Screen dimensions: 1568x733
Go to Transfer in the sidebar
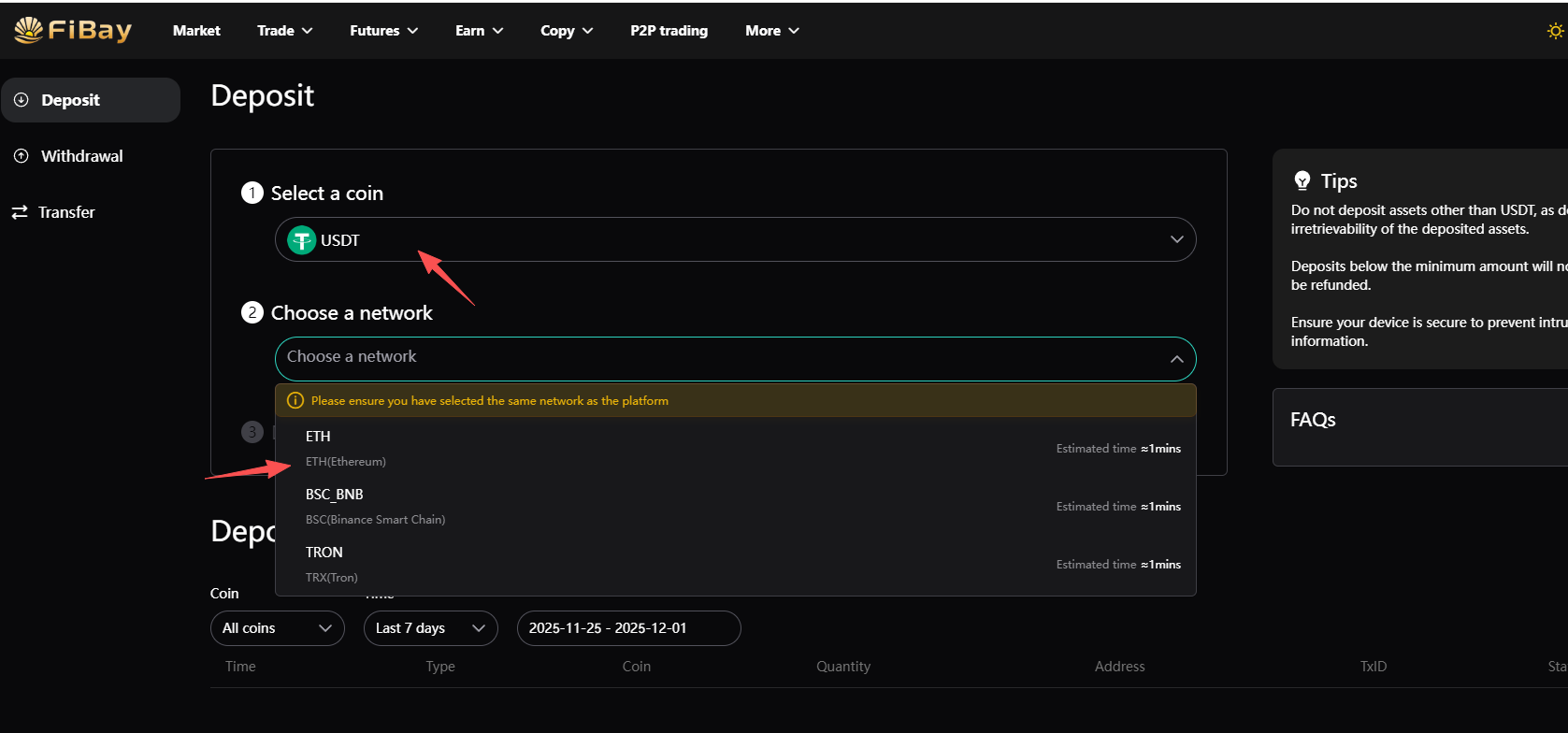(x=65, y=212)
